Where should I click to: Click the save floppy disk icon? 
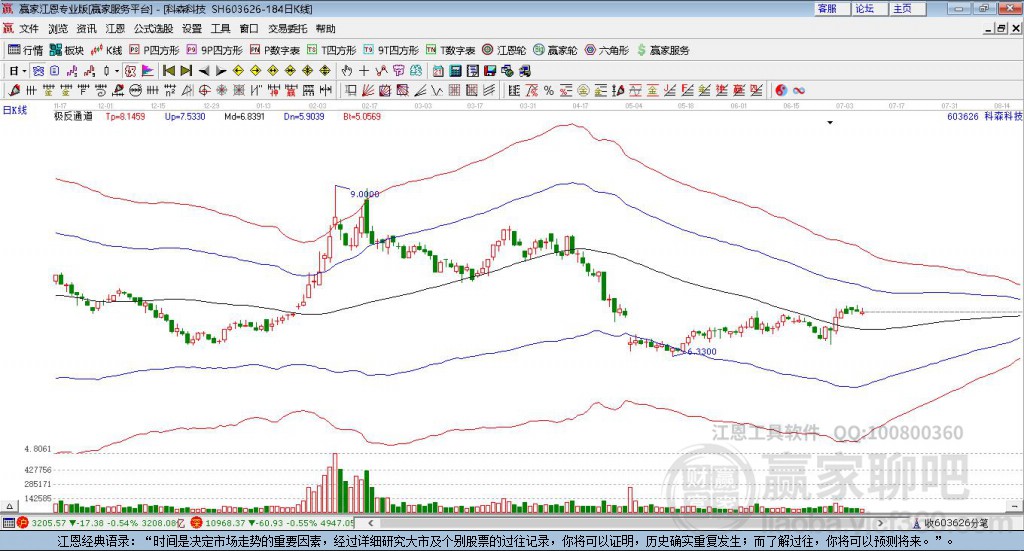[490, 71]
